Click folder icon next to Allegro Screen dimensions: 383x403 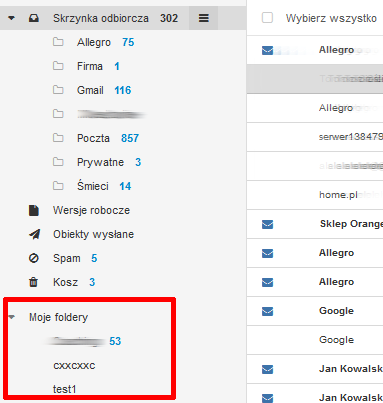tap(58, 42)
